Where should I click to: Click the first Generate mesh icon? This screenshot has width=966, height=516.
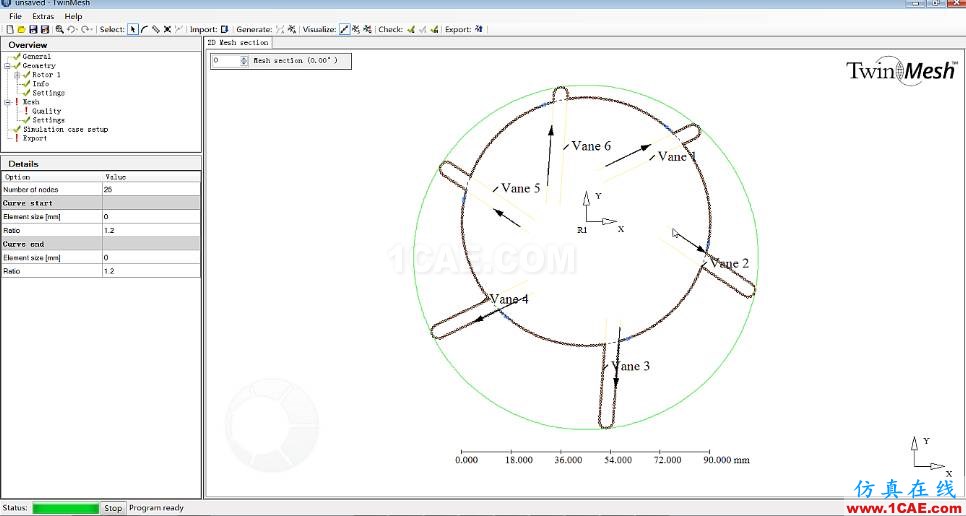(x=280, y=29)
